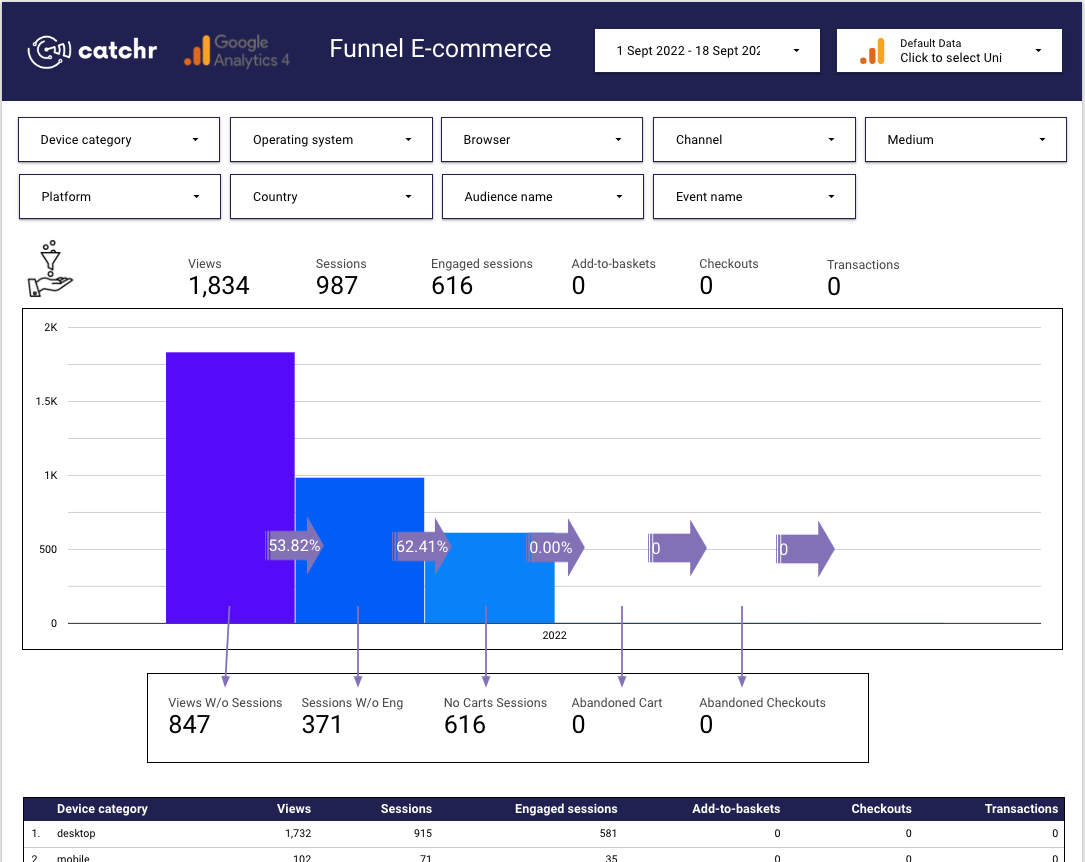
Task: Click the purple arrow above Abandoned Checkouts
Action: pyautogui.click(x=805, y=548)
